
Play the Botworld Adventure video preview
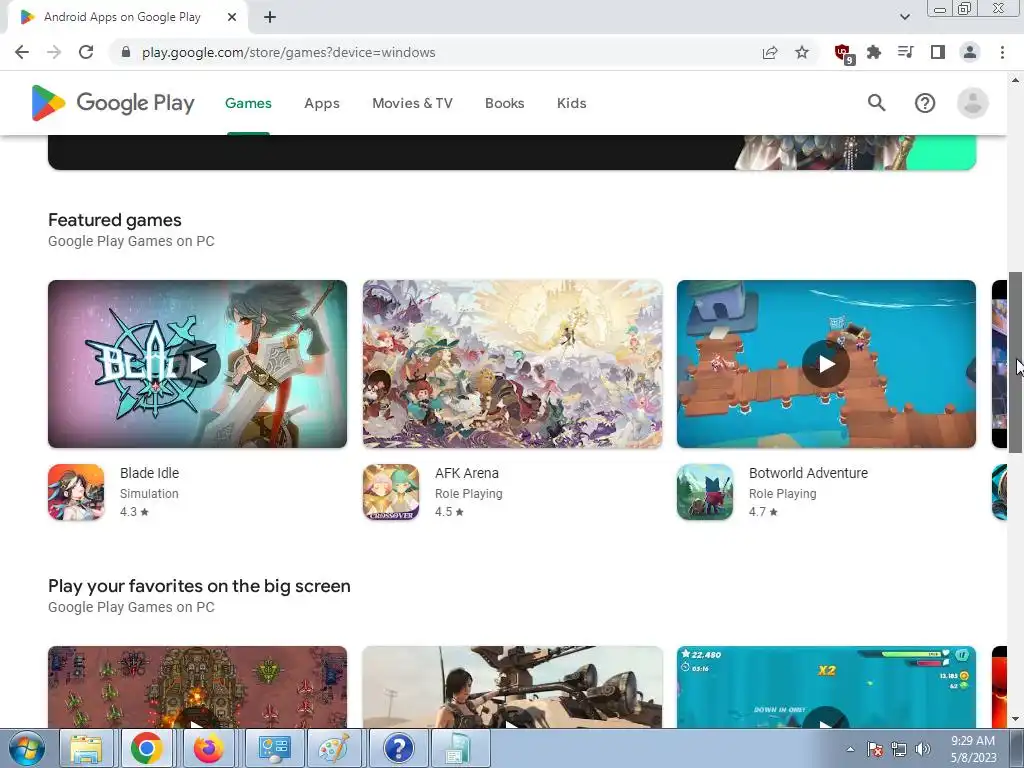pos(826,364)
